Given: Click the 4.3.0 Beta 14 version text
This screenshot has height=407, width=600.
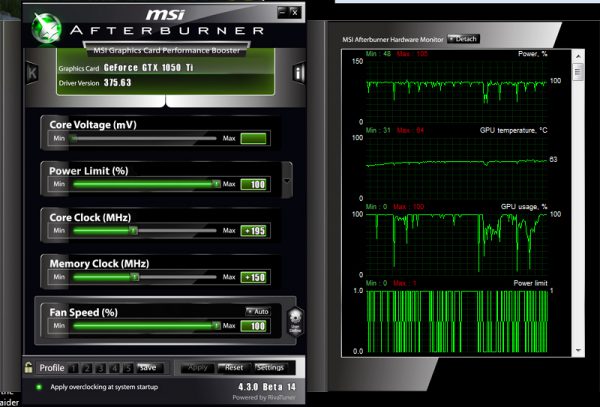Looking at the screenshot, I should (267, 387).
